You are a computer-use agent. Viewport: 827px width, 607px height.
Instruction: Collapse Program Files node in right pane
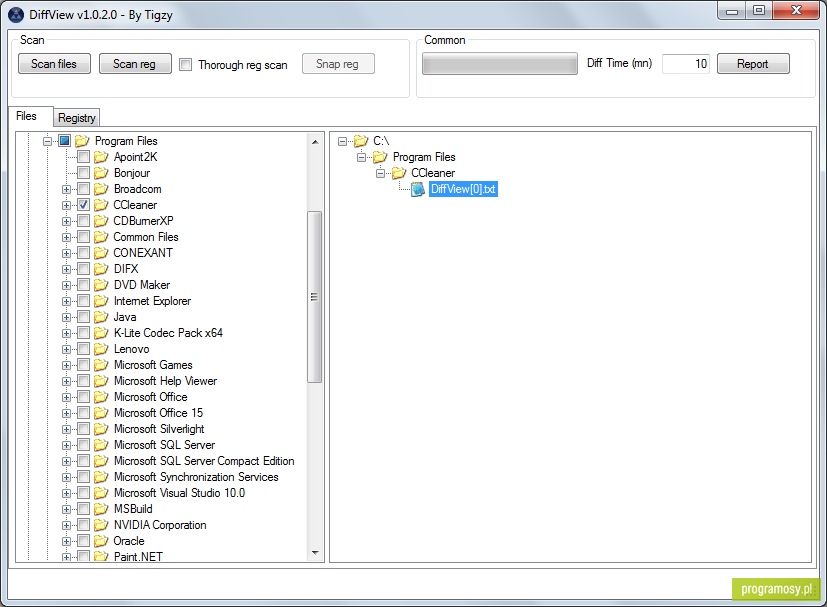pos(361,157)
